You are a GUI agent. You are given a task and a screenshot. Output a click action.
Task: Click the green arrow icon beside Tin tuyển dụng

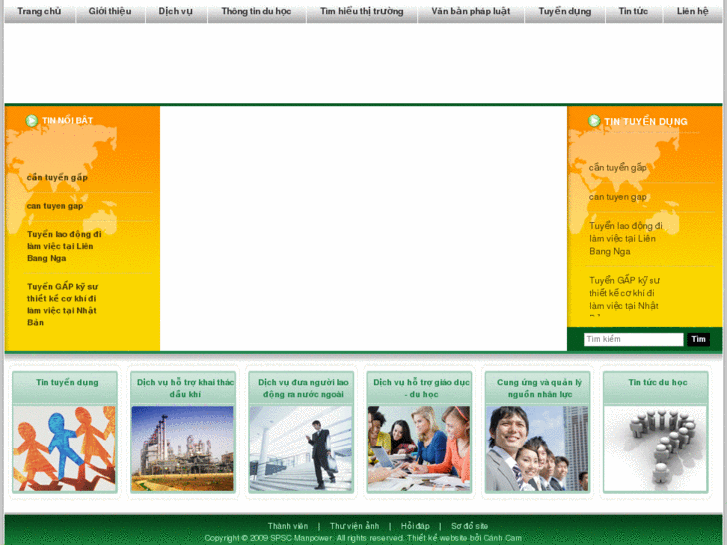tap(594, 121)
